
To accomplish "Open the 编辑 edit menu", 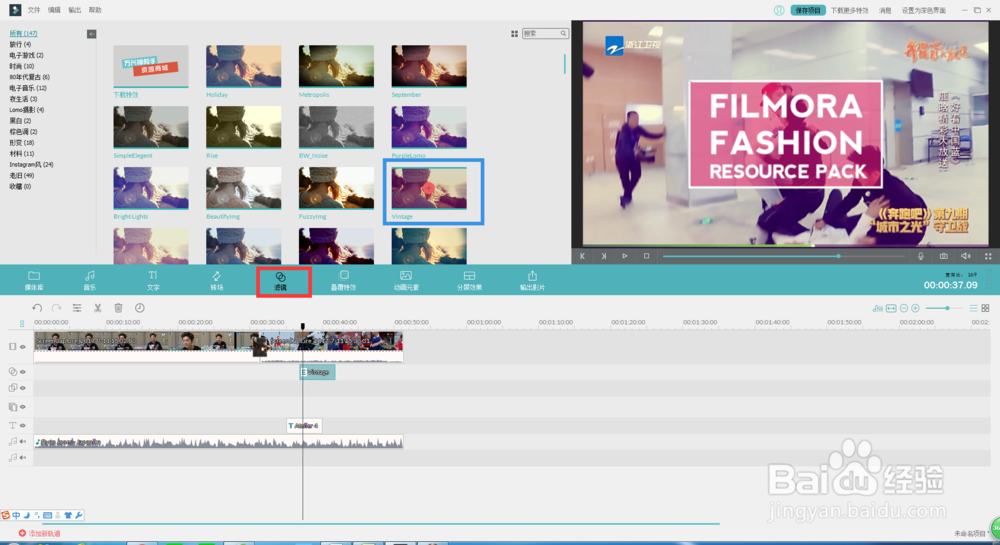I will coord(54,10).
